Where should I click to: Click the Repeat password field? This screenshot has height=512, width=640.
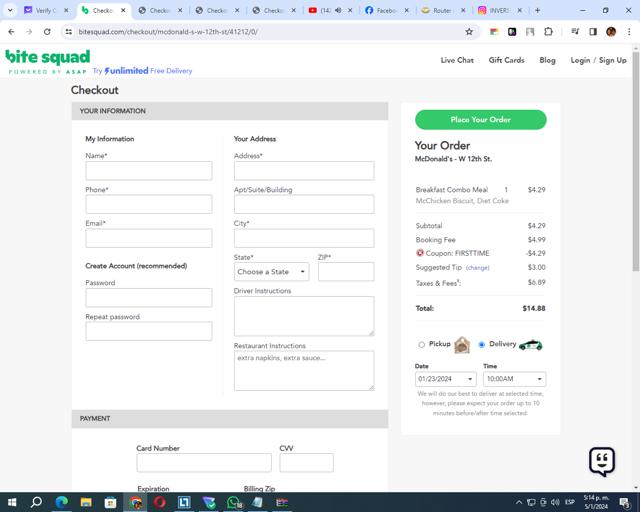pos(149,331)
